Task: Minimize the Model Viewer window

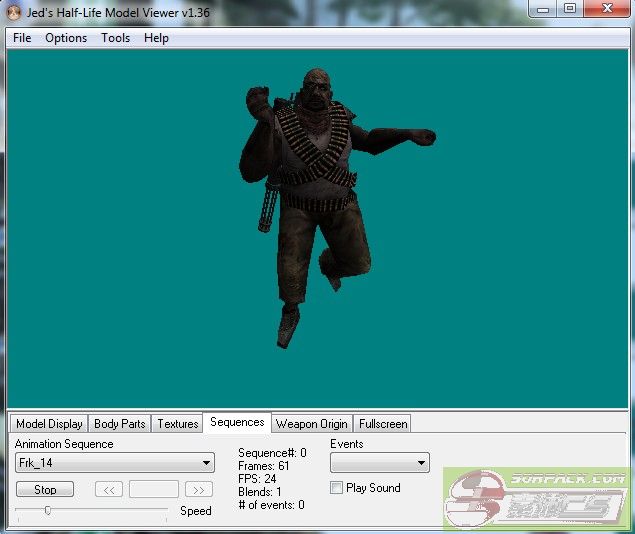Action: pyautogui.click(x=543, y=9)
